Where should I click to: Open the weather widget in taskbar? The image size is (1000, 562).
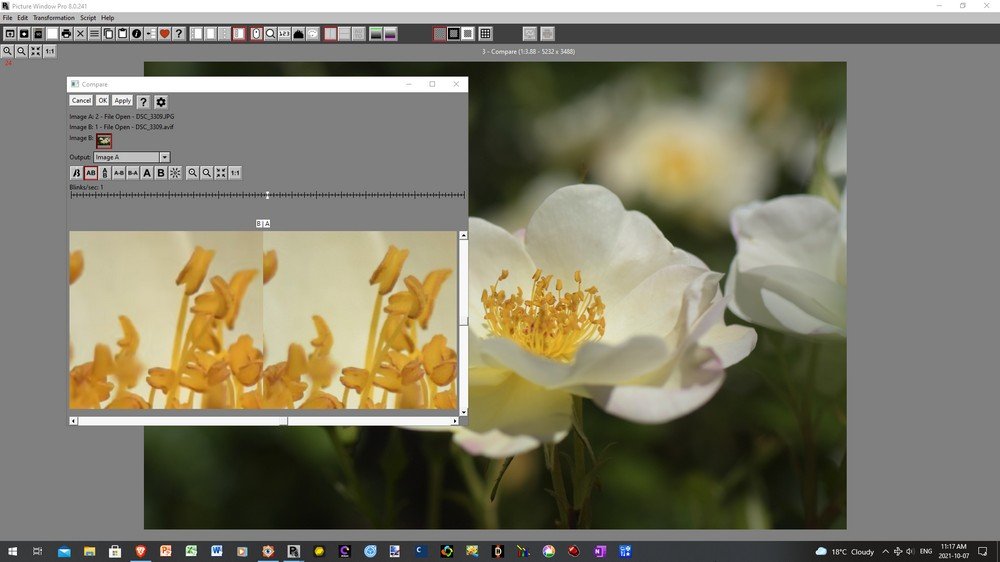pos(845,551)
